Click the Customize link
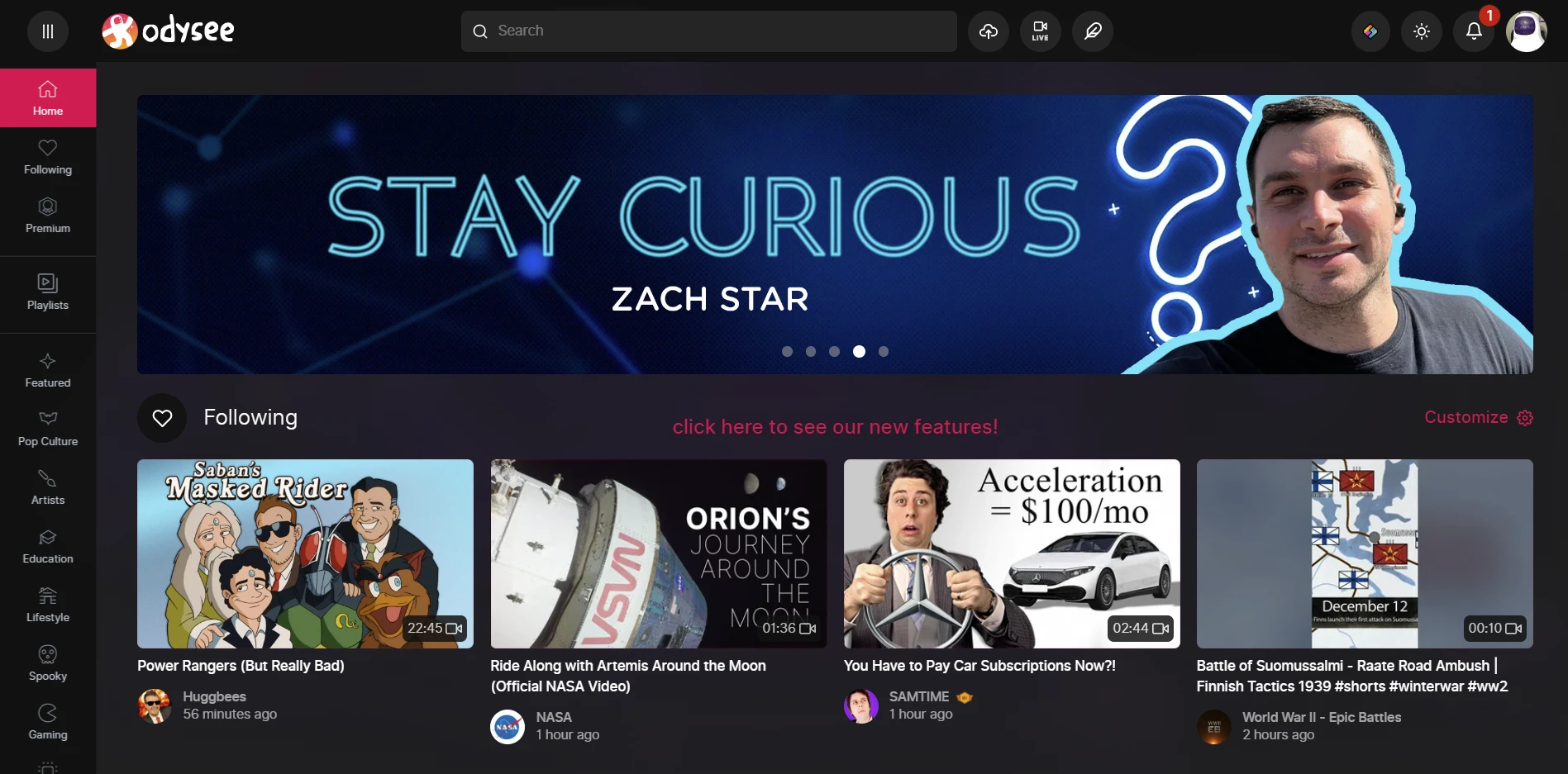The image size is (1568, 774). tap(1478, 417)
